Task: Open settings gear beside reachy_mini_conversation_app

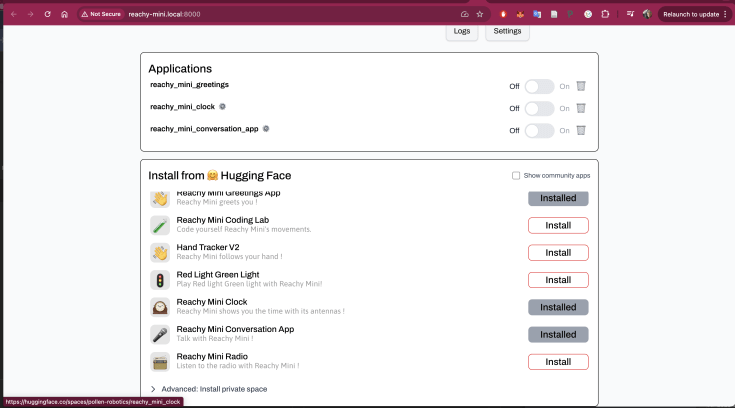Action: click(x=266, y=128)
